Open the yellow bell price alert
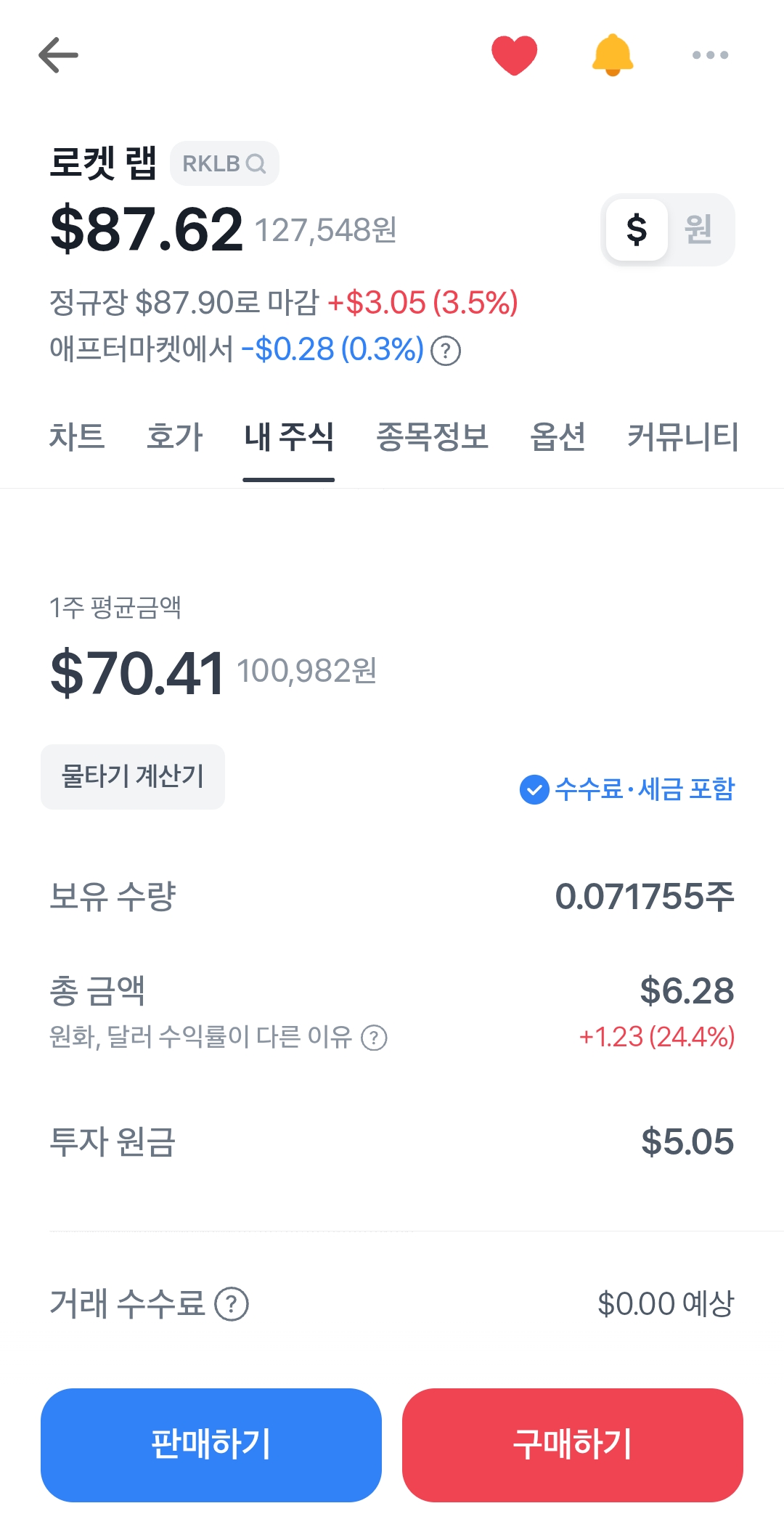The image size is (784, 1535). [613, 55]
